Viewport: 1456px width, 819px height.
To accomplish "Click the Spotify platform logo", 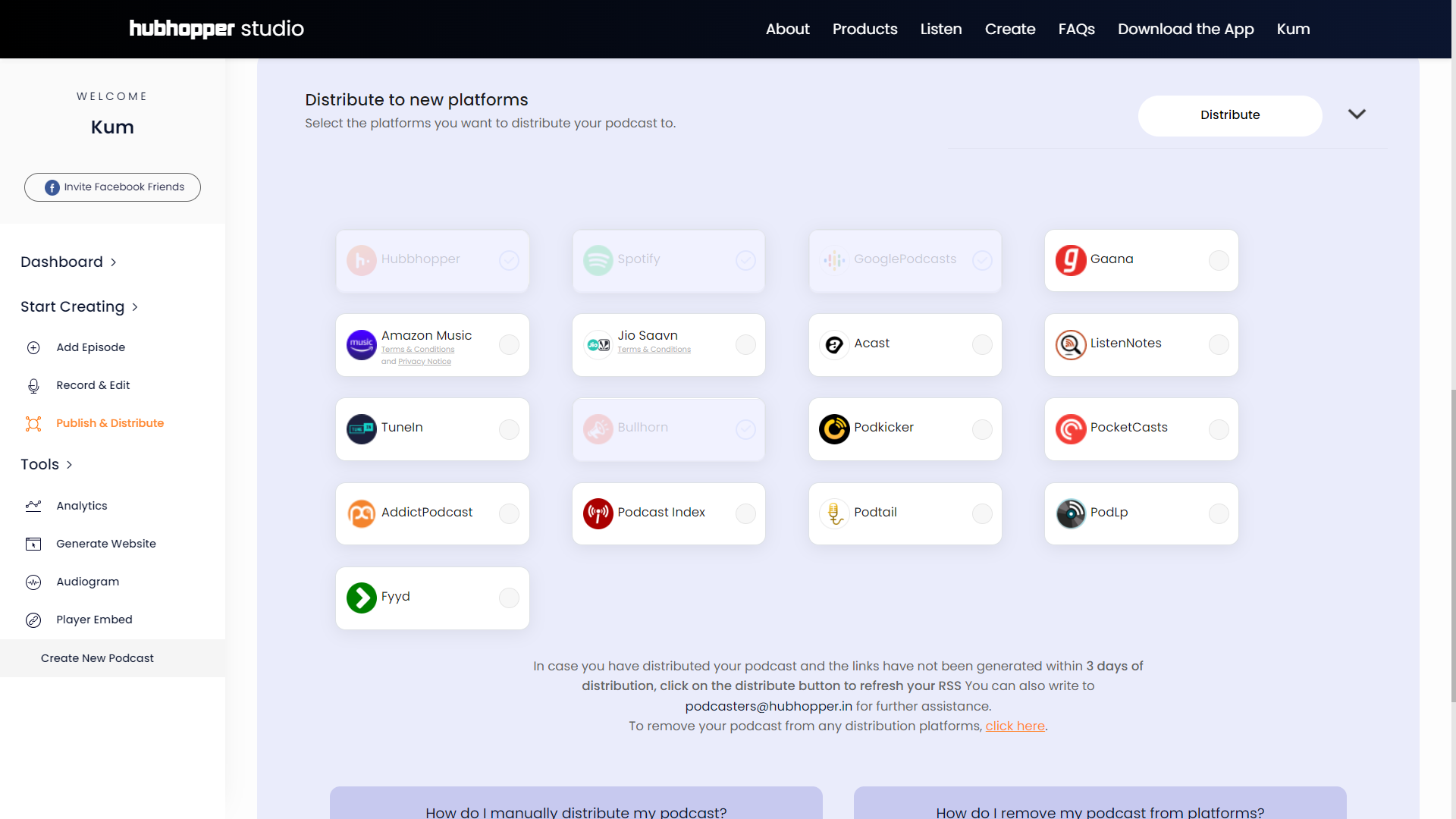I will coord(598,259).
